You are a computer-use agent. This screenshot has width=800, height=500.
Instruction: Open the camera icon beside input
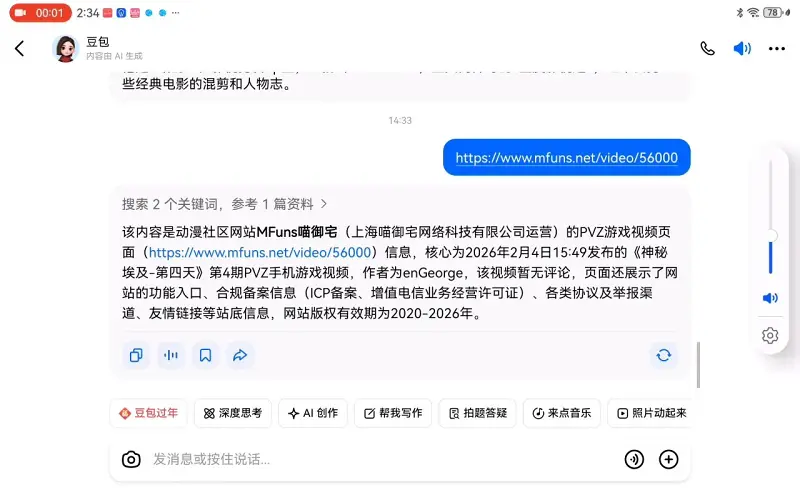pyautogui.click(x=131, y=459)
